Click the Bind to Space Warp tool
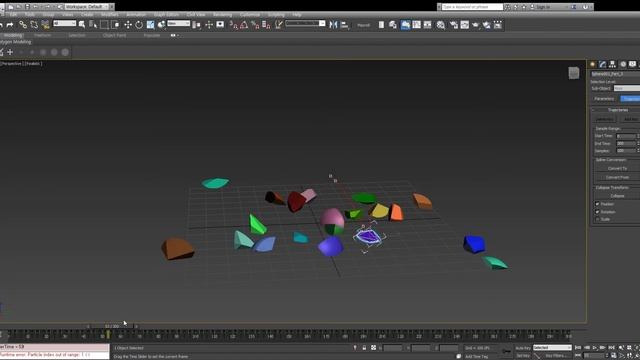The image size is (640, 360). pyautogui.click(x=45, y=25)
